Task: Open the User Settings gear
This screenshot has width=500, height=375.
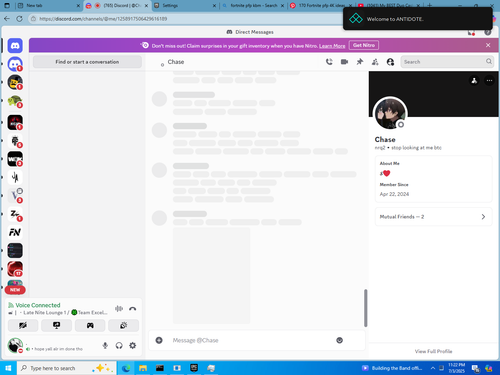Action: coord(133,346)
